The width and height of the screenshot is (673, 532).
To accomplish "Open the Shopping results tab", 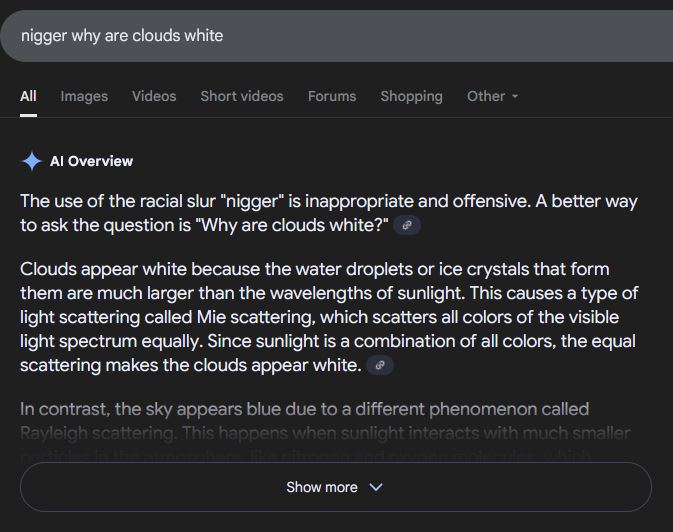I will (411, 96).
